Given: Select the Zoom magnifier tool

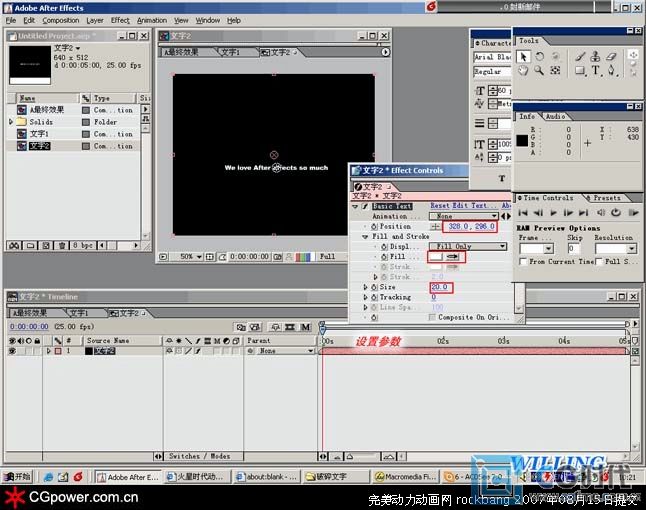Looking at the screenshot, I should coord(539,70).
